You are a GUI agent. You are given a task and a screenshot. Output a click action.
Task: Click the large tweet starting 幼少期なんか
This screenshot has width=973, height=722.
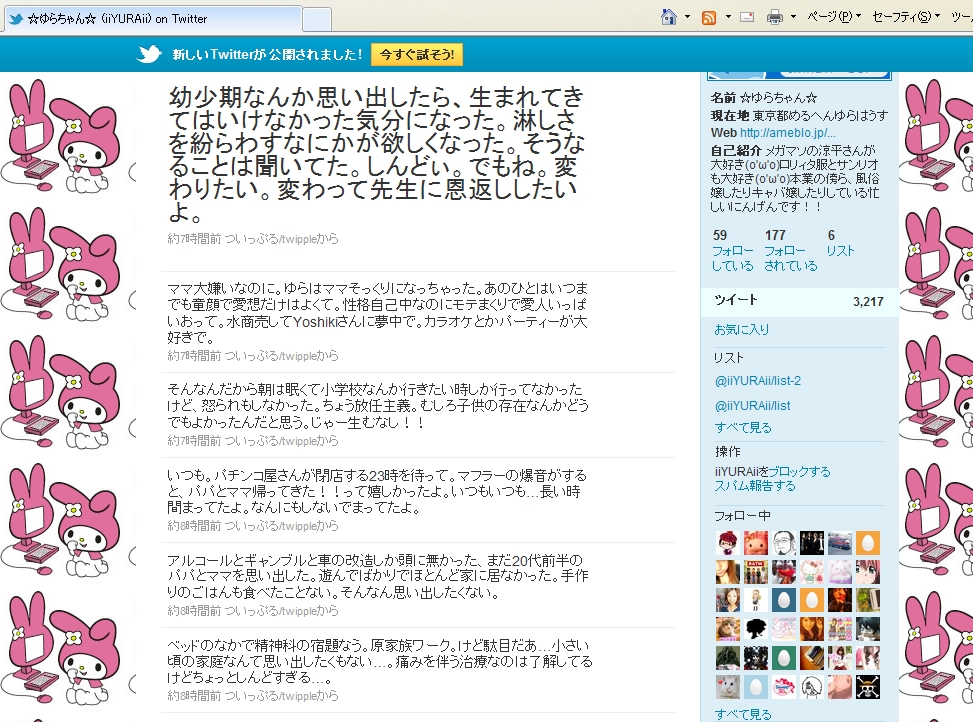(x=376, y=154)
